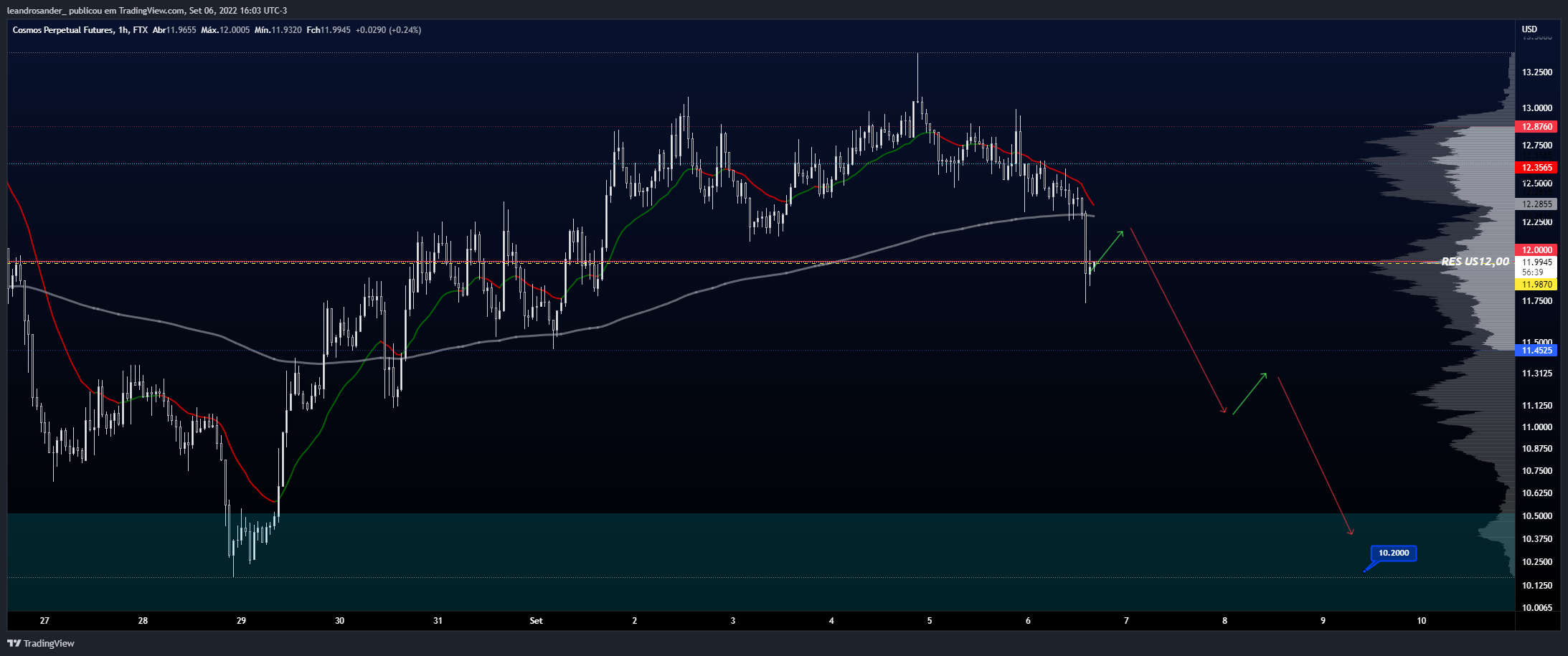Click the Máx.12.0005 high value
1568x656 pixels.
click(x=225, y=30)
